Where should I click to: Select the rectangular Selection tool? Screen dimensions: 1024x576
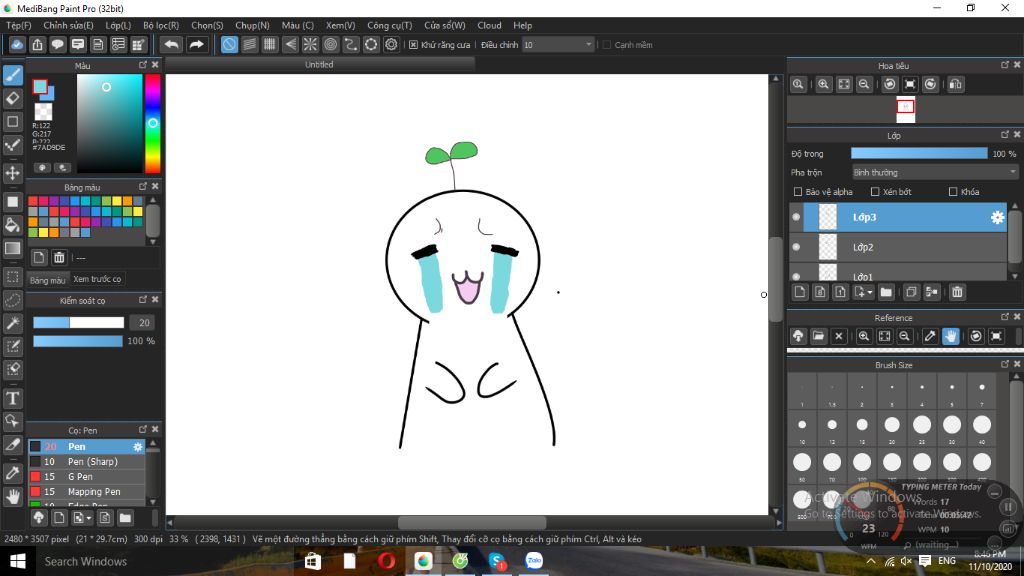pos(12,277)
